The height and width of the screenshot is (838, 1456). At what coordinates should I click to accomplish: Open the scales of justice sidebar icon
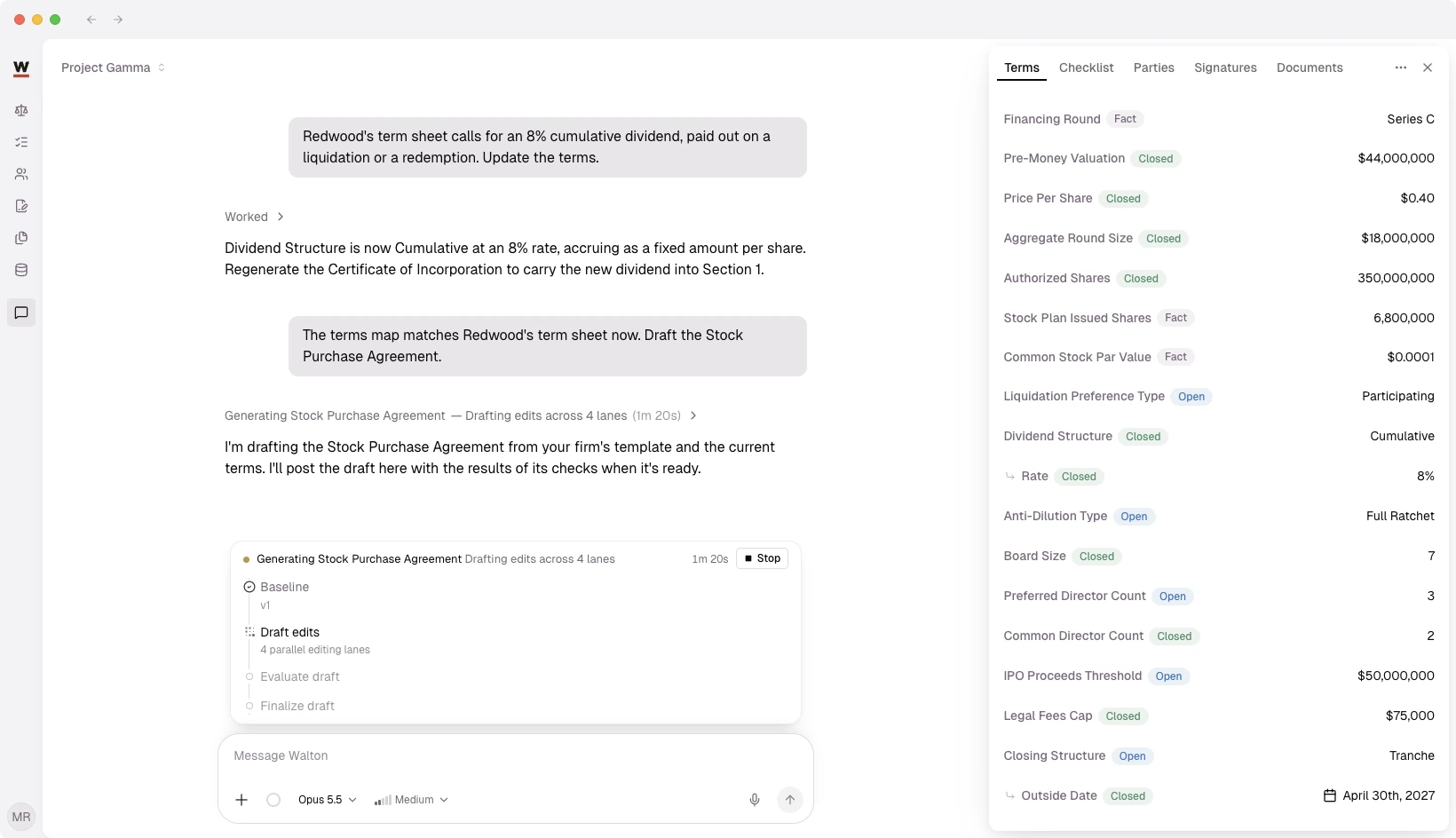click(21, 110)
